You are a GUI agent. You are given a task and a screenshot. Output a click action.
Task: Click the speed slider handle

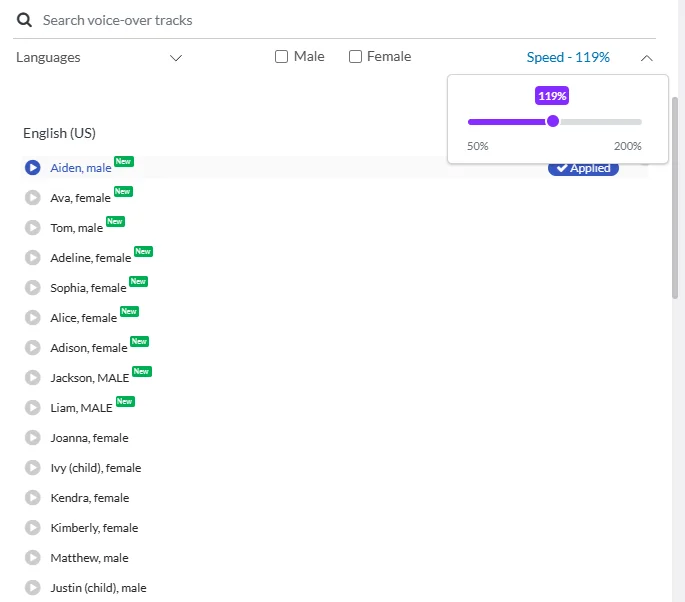click(x=553, y=122)
